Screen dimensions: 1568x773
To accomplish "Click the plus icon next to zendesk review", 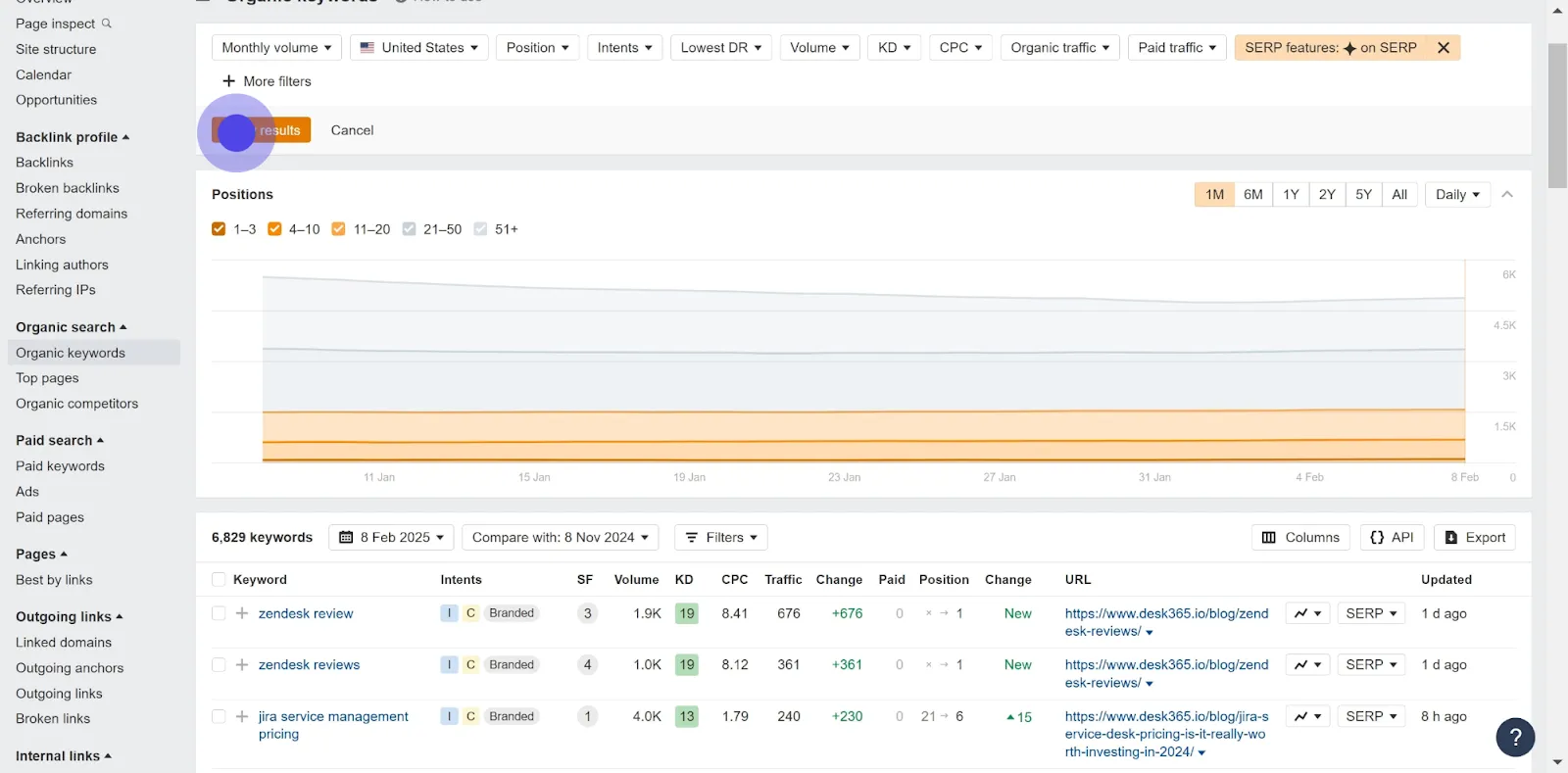I will pos(242,613).
